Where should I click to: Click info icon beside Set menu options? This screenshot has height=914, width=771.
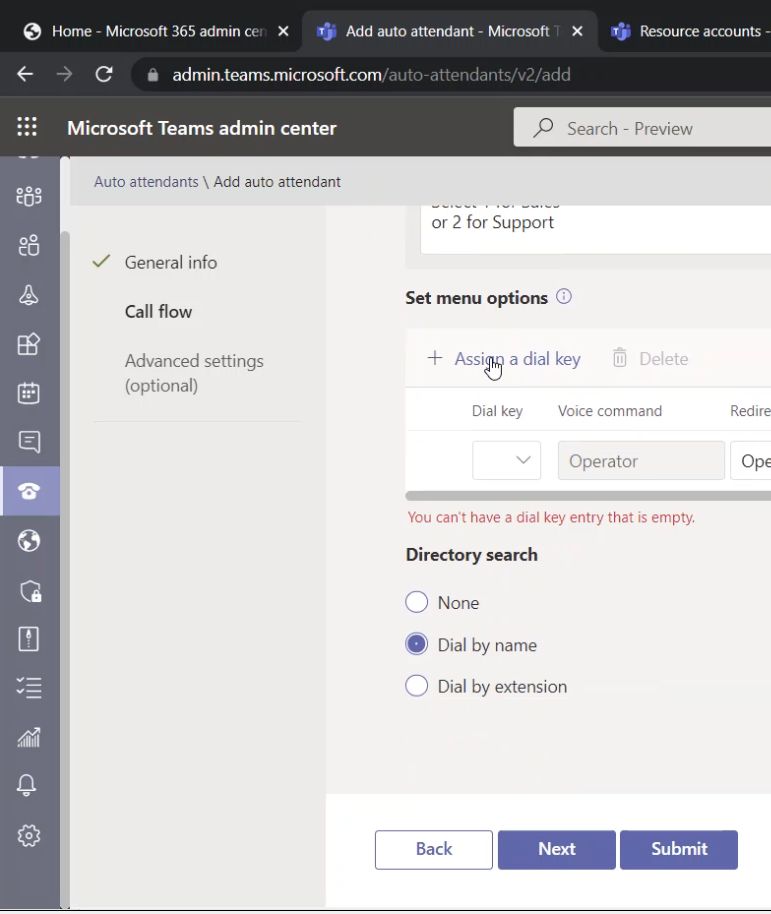click(x=564, y=297)
